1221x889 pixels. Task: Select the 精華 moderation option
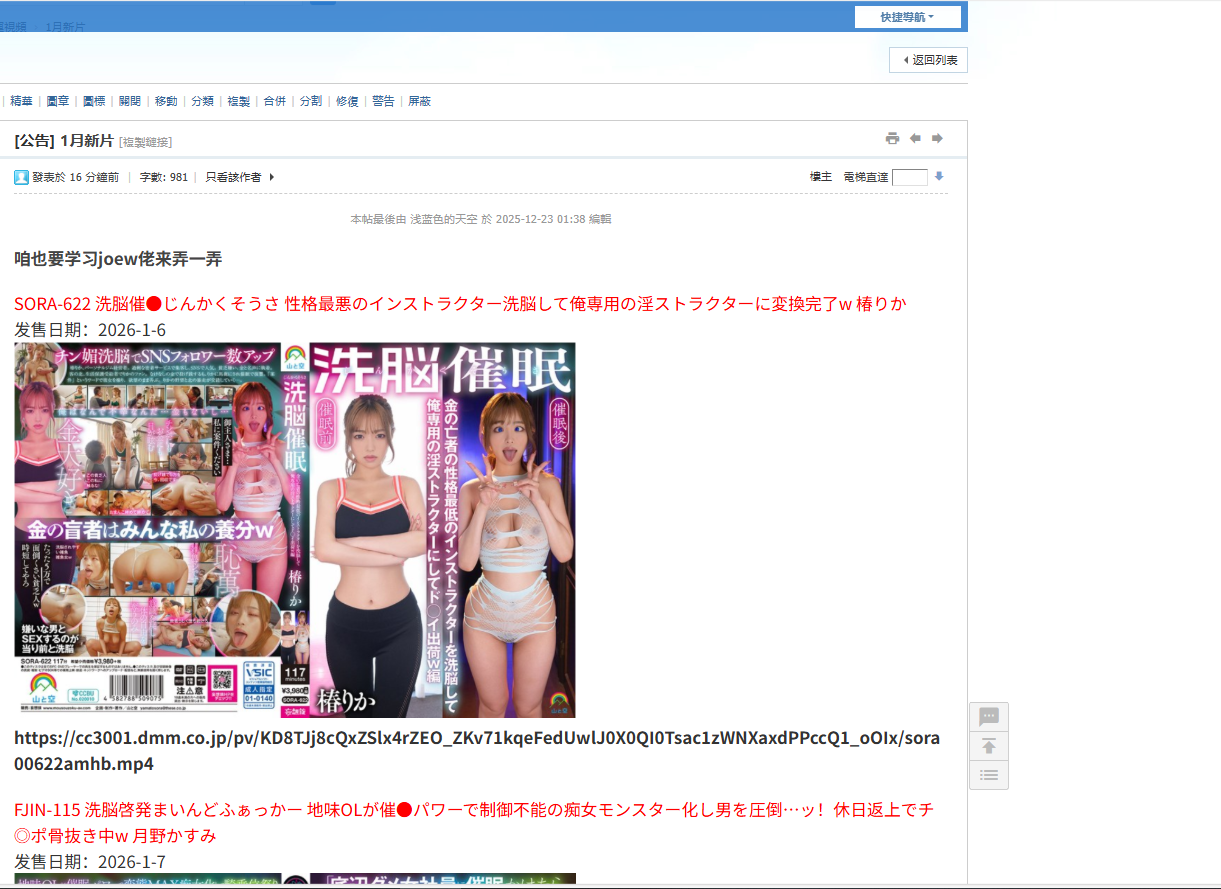21,101
